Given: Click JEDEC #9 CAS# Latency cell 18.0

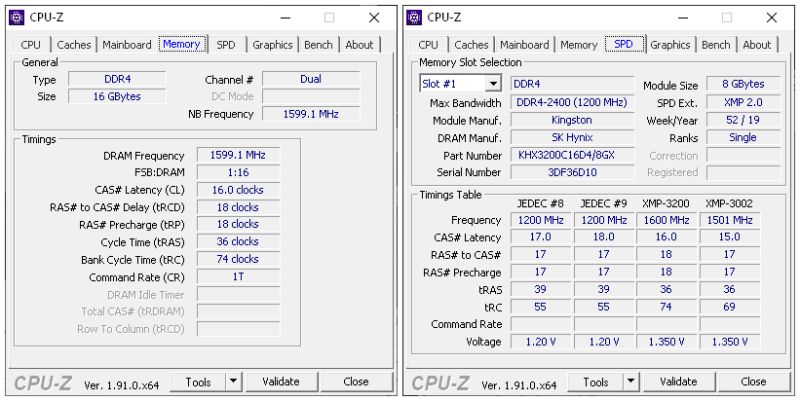Looking at the screenshot, I should 604,237.
